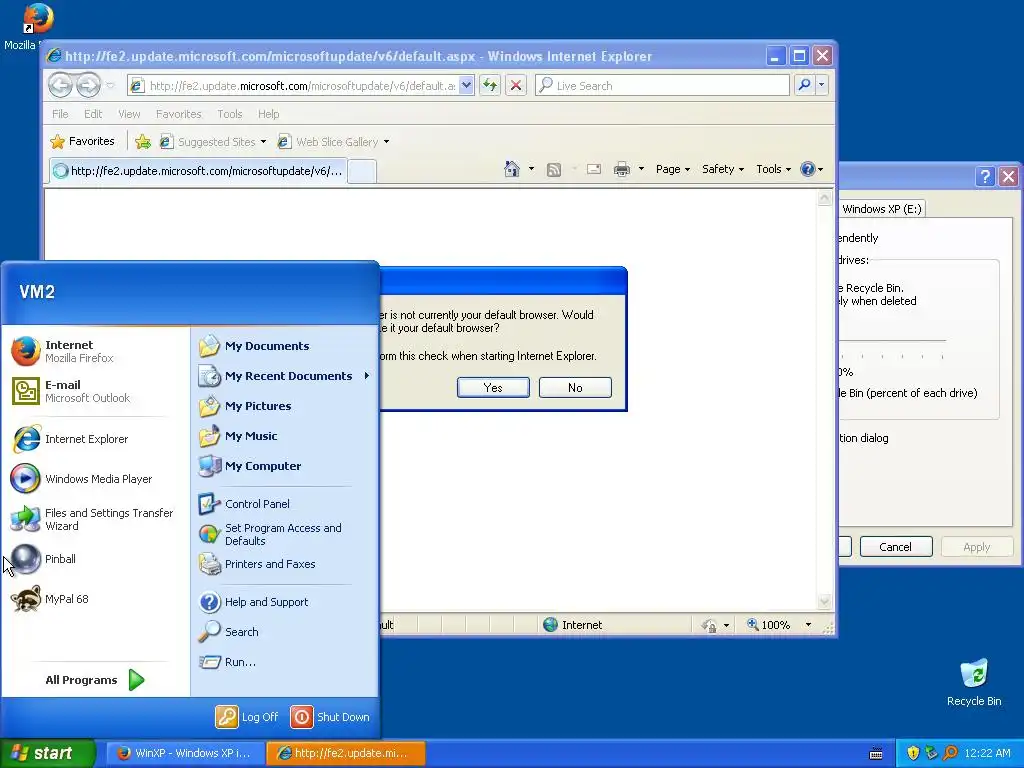Open a new IE tab

[362, 172]
